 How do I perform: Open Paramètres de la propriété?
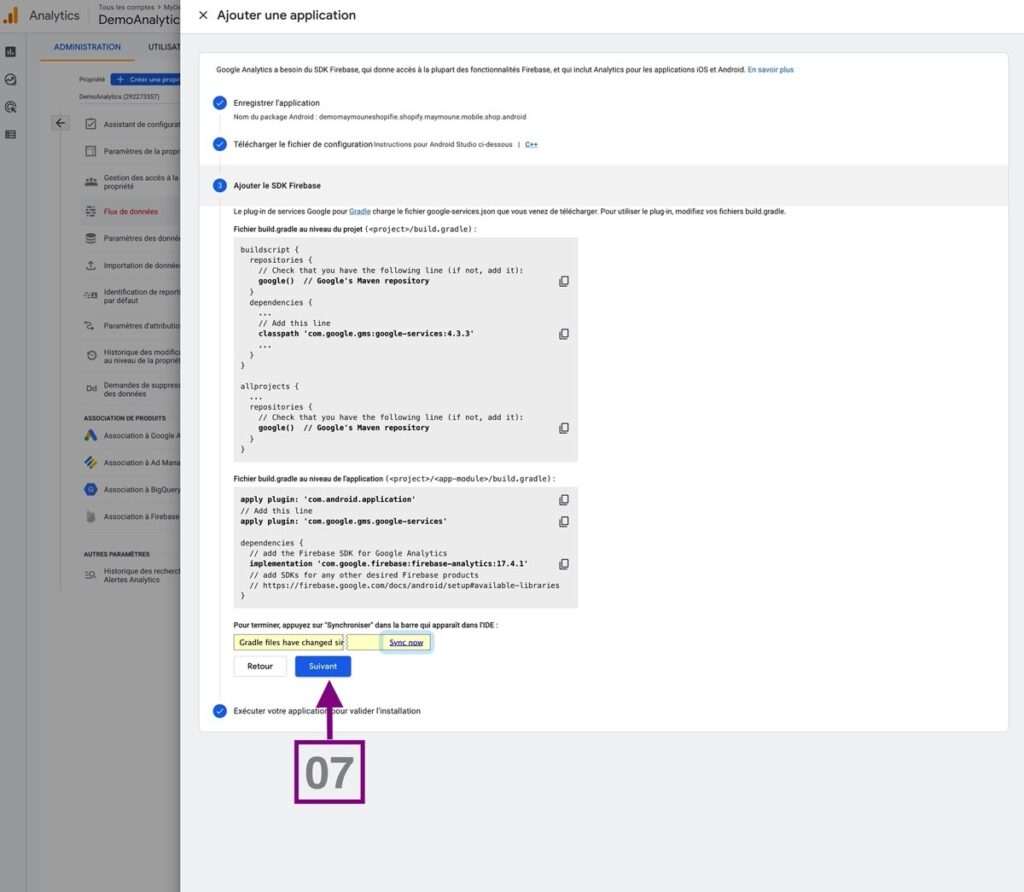[x=133, y=151]
